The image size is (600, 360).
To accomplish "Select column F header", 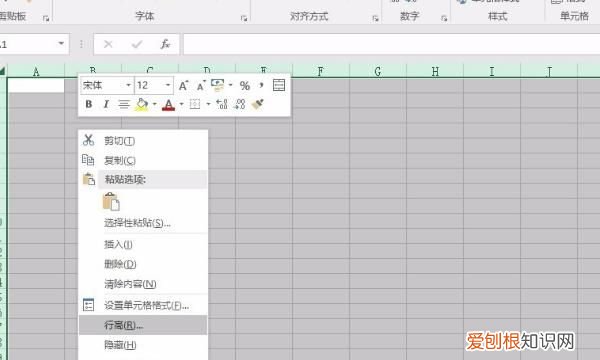I will (x=321, y=71).
